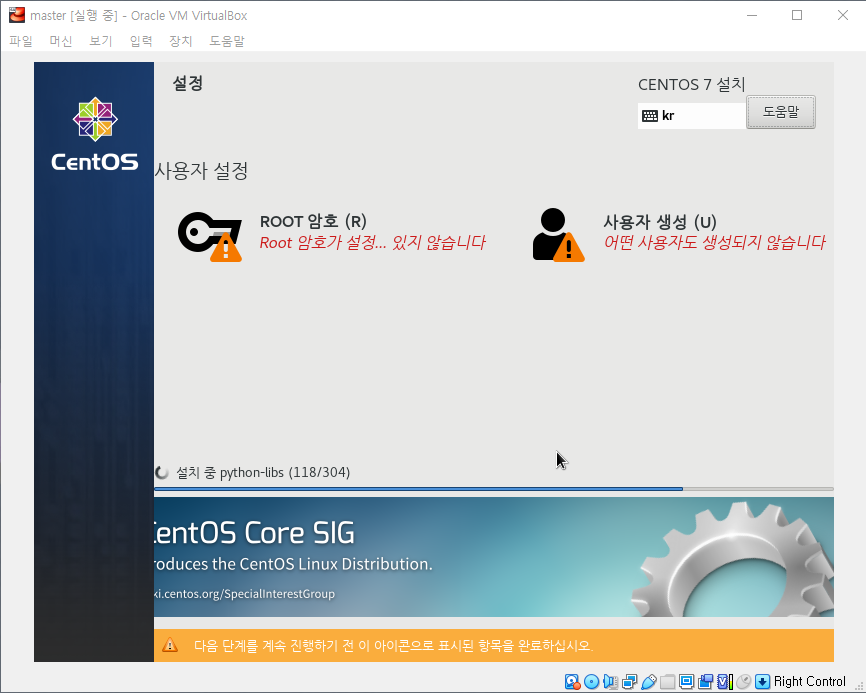Click the warning triangle in orange notice bar

170,645
